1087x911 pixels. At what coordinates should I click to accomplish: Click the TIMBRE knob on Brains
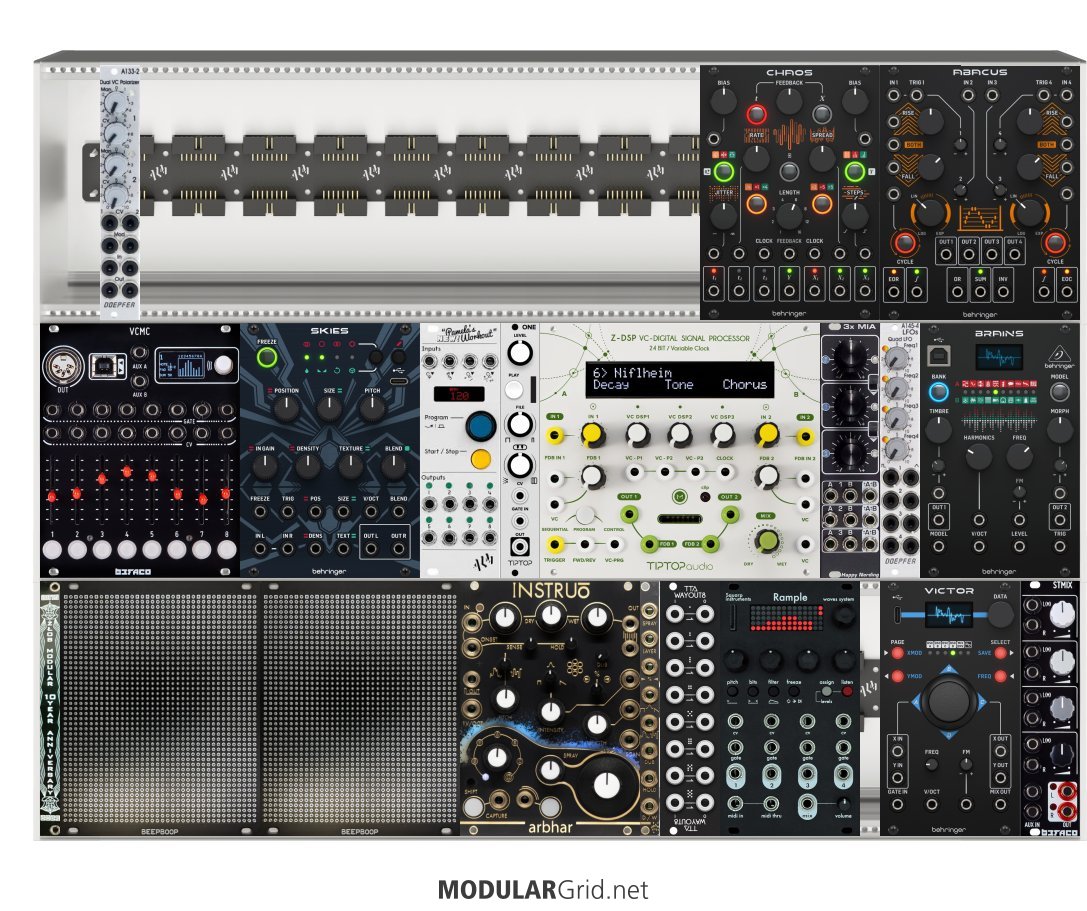(938, 431)
